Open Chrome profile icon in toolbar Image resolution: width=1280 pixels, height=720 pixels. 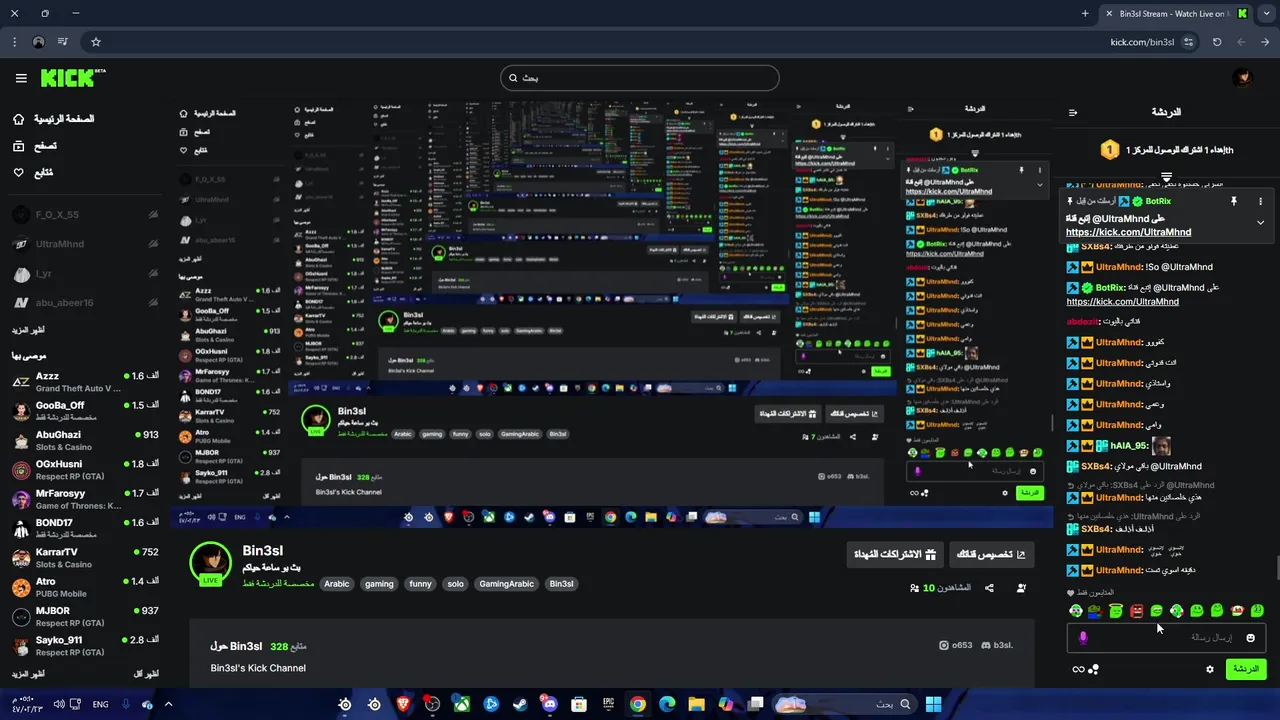[x=38, y=42]
